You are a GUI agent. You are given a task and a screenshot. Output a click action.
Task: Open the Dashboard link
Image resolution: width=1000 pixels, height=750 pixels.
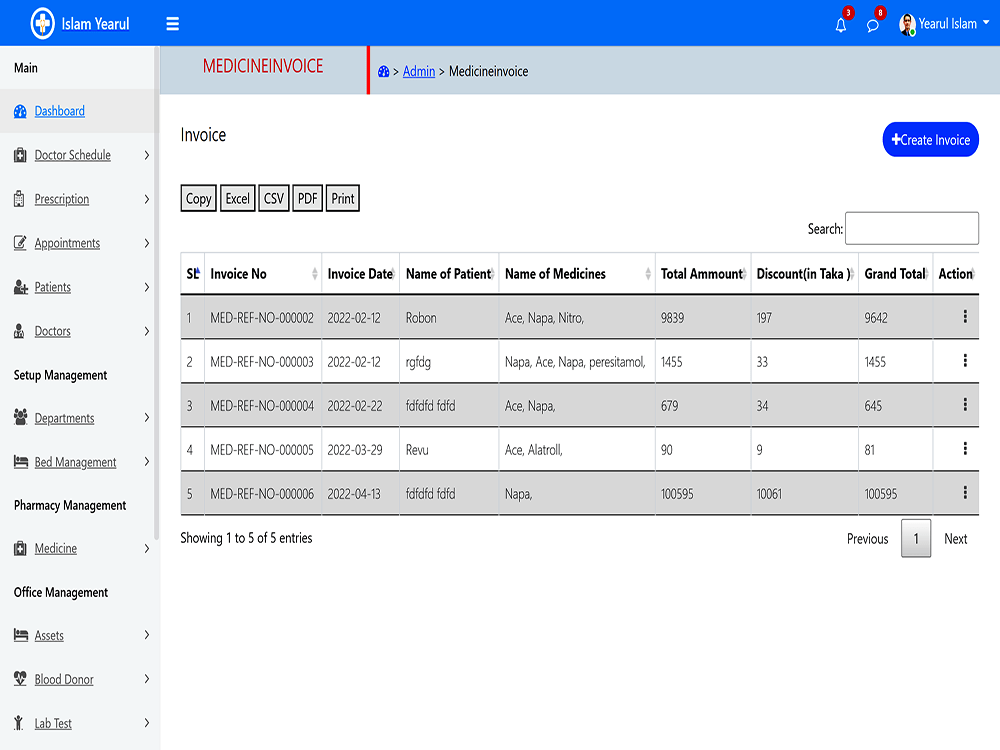(59, 111)
